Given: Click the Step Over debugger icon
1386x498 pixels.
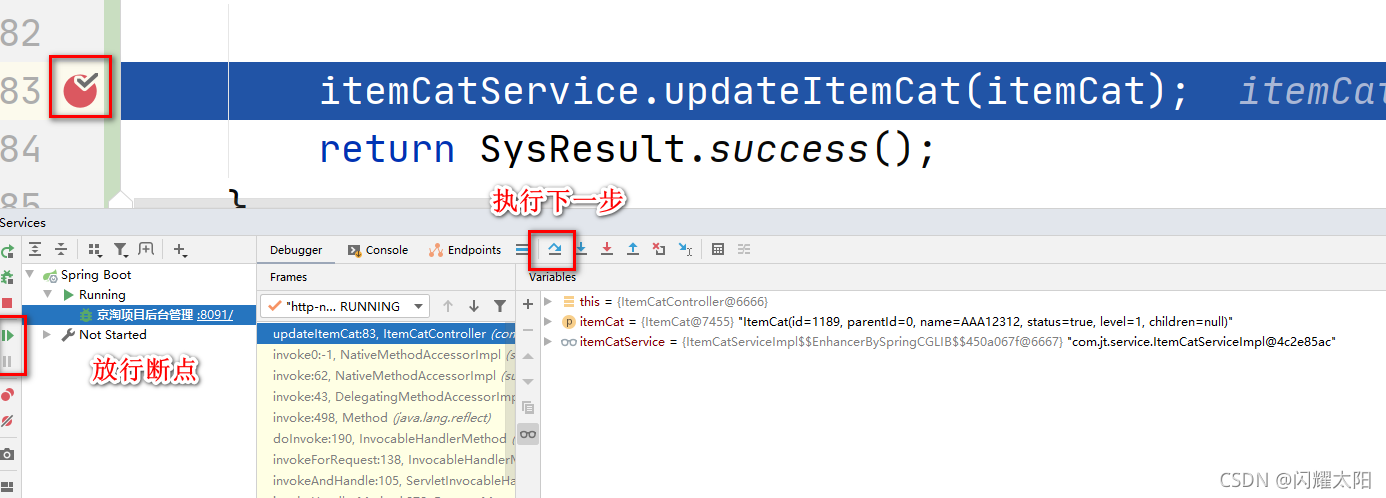Looking at the screenshot, I should pos(554,249).
